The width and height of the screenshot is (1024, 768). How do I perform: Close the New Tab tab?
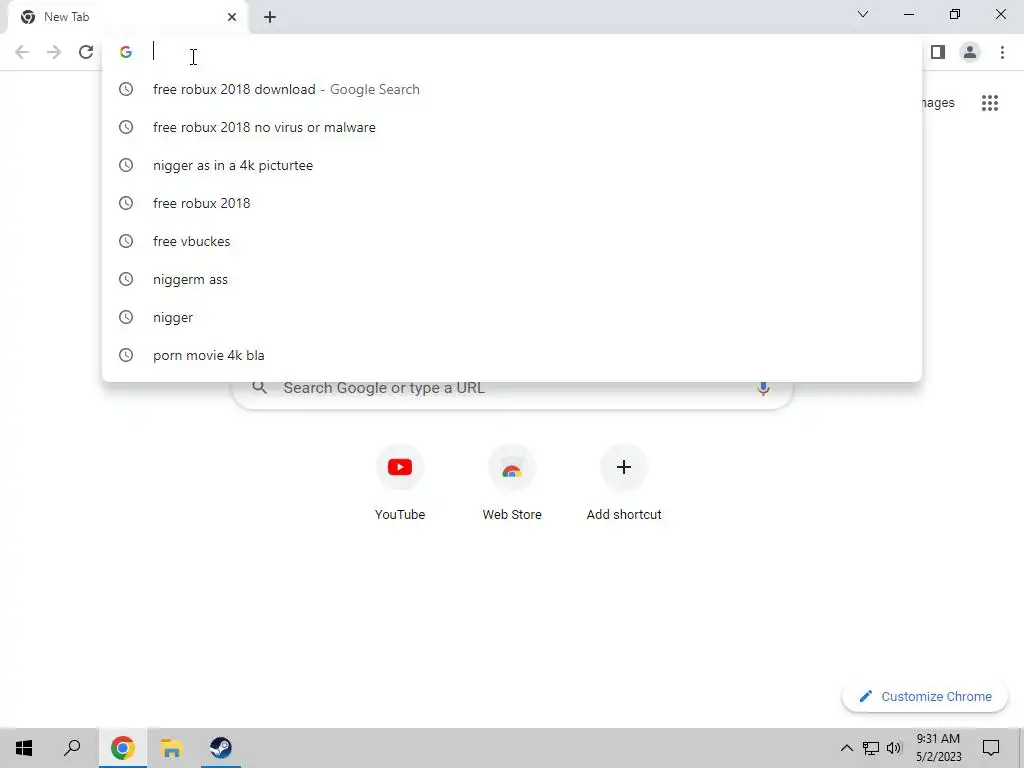click(232, 17)
